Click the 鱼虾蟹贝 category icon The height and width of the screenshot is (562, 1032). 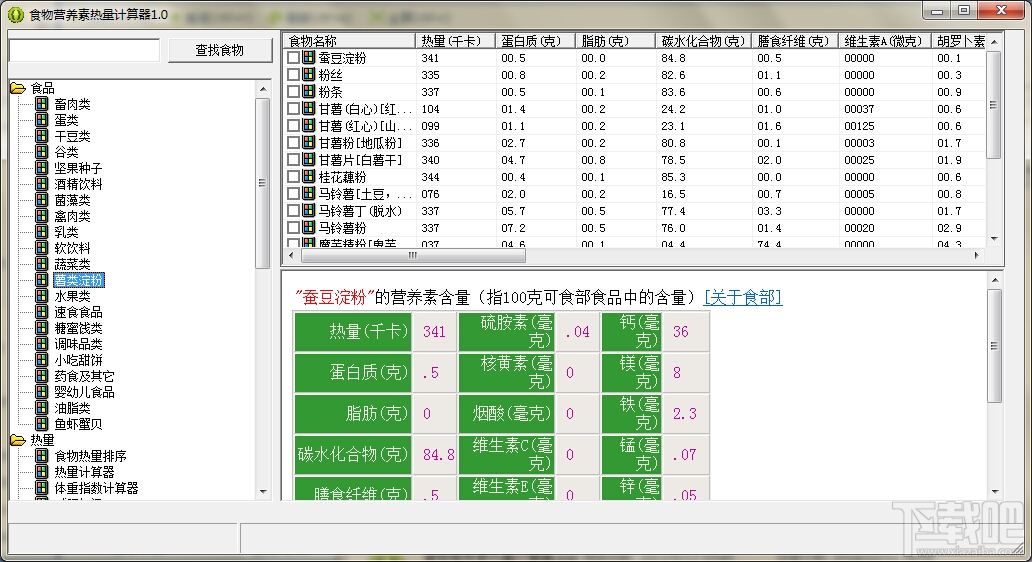(41, 424)
